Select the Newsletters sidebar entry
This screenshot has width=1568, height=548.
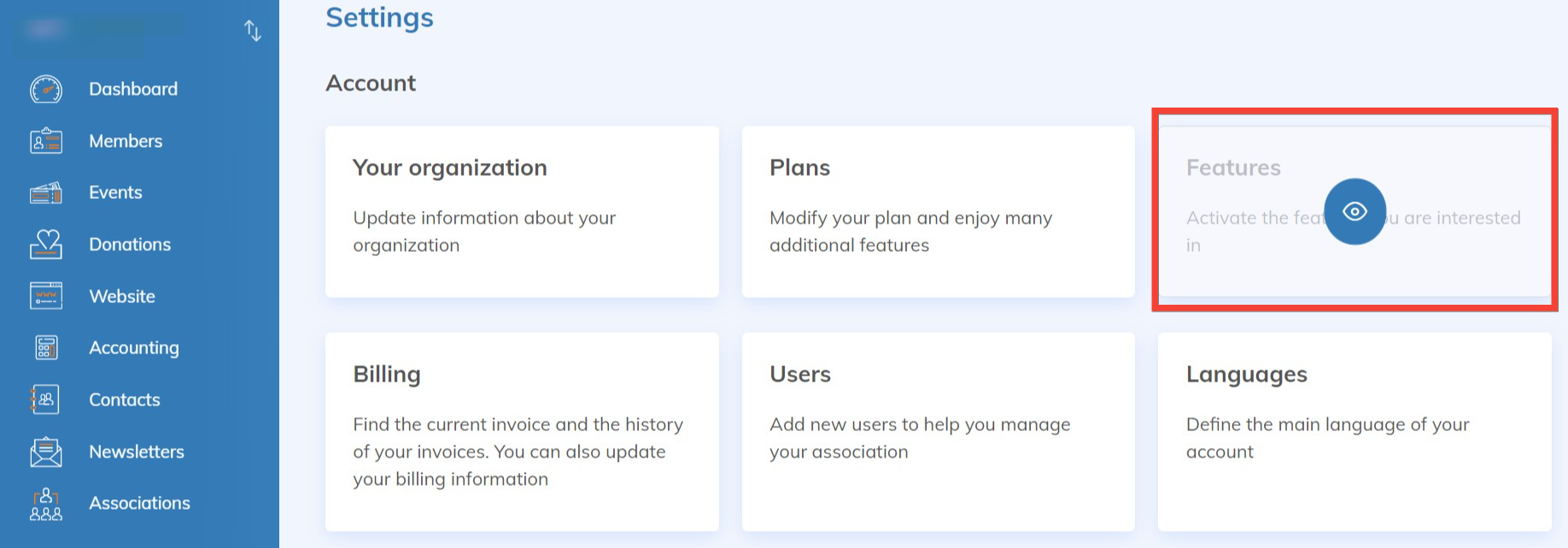[137, 452]
